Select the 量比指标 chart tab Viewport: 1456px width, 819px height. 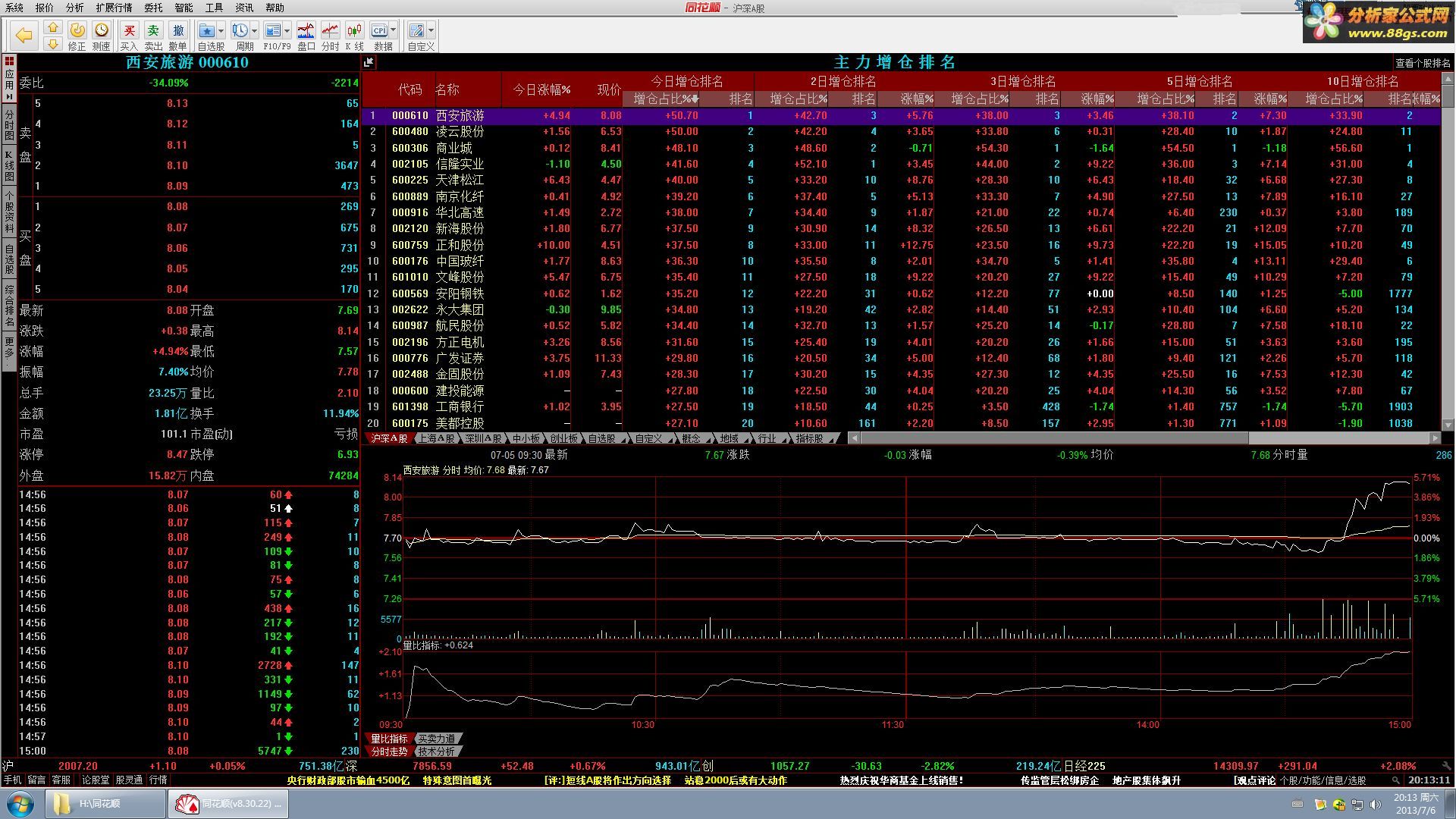[389, 739]
